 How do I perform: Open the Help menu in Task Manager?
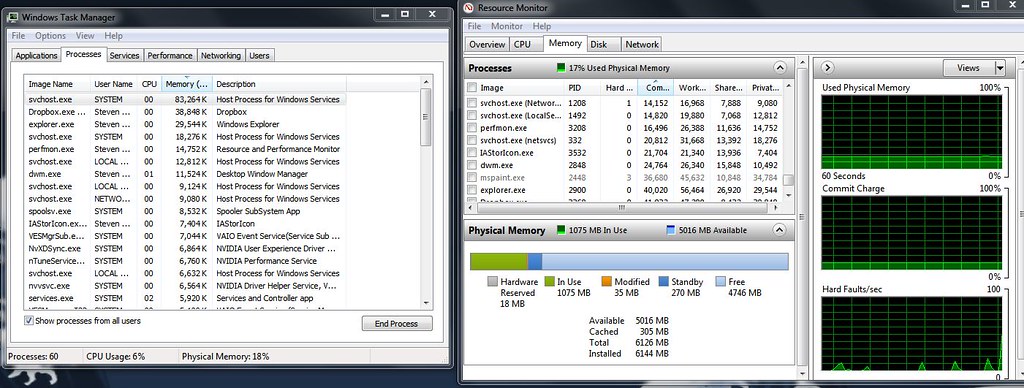tap(114, 36)
